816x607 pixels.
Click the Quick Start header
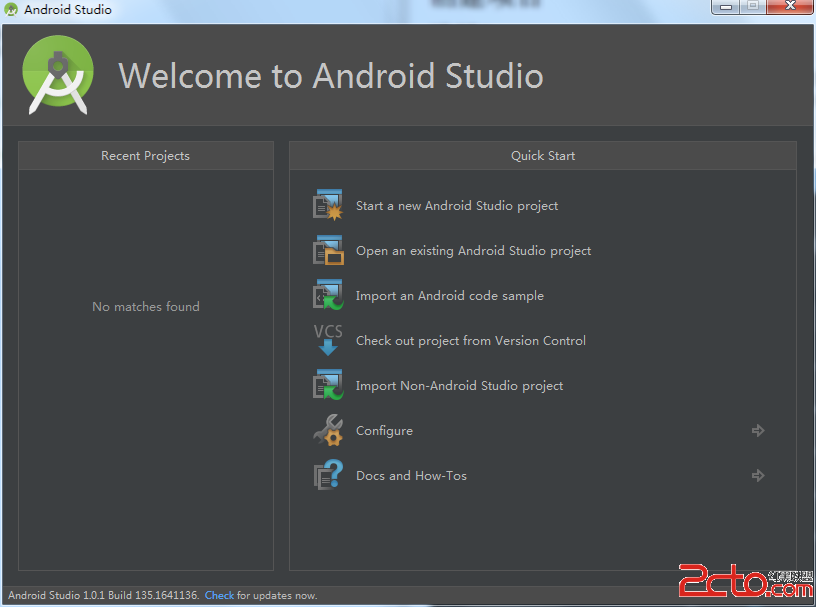coord(543,156)
